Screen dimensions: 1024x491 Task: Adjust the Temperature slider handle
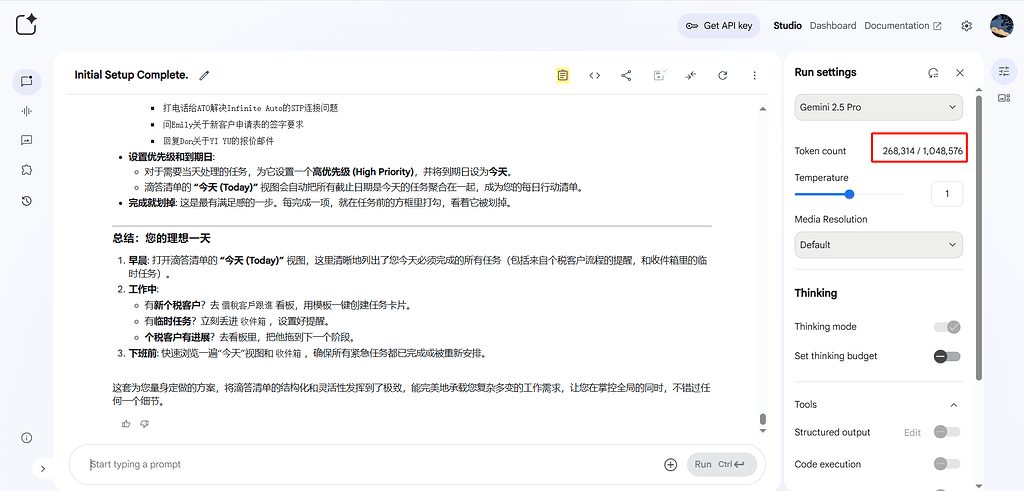click(850, 194)
